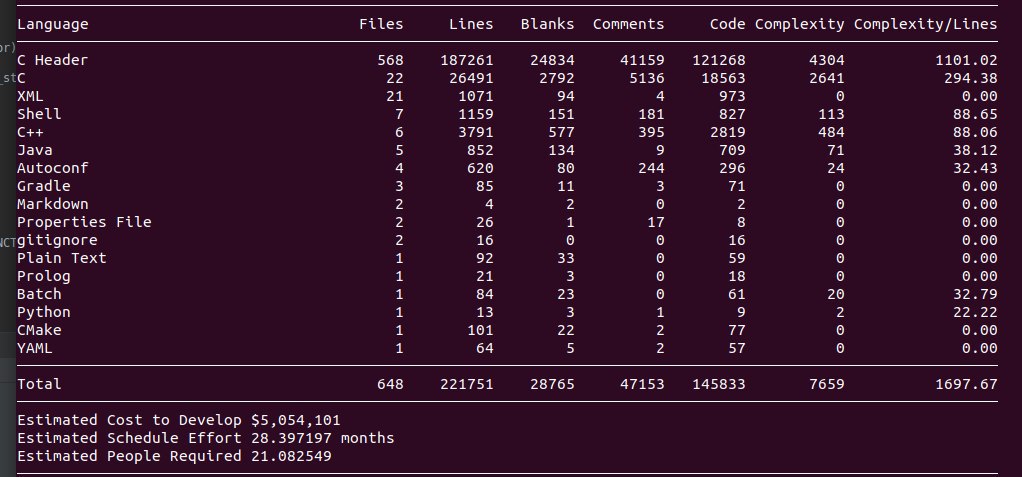Image resolution: width=1022 pixels, height=477 pixels.
Task: Select the C++ lines value 3791
Action: click(475, 132)
